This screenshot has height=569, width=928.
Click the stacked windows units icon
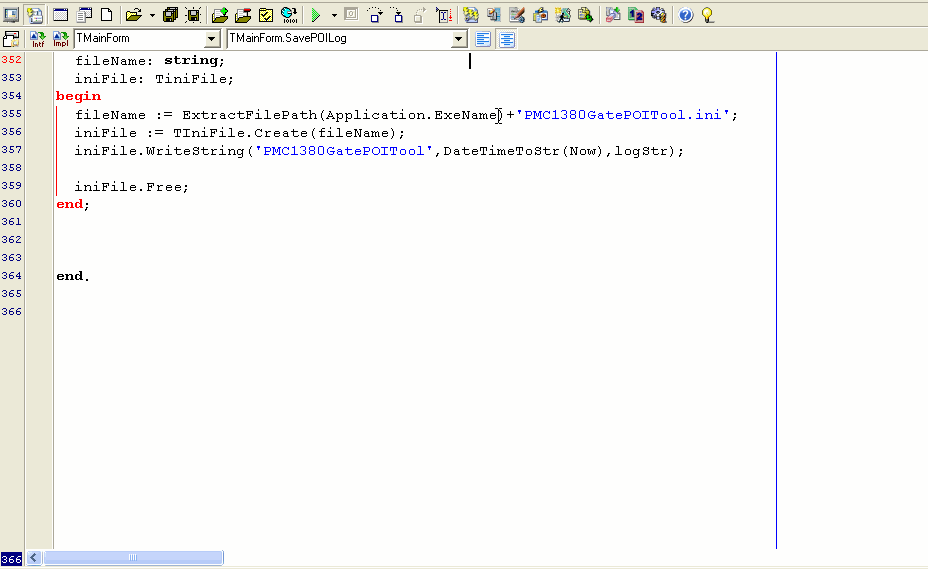(x=84, y=15)
